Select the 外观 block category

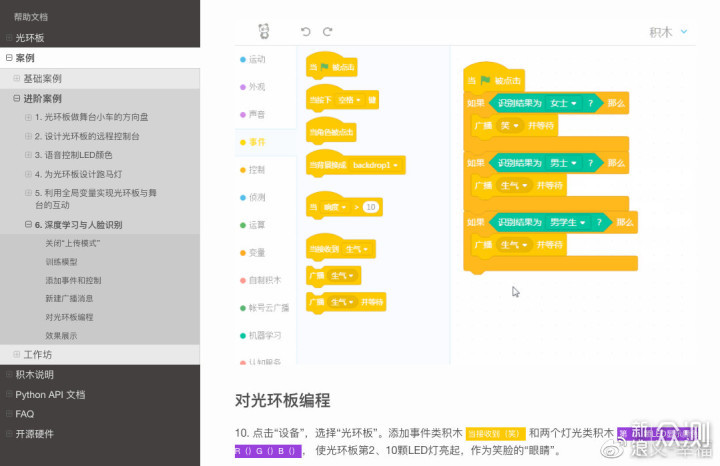coord(256,87)
